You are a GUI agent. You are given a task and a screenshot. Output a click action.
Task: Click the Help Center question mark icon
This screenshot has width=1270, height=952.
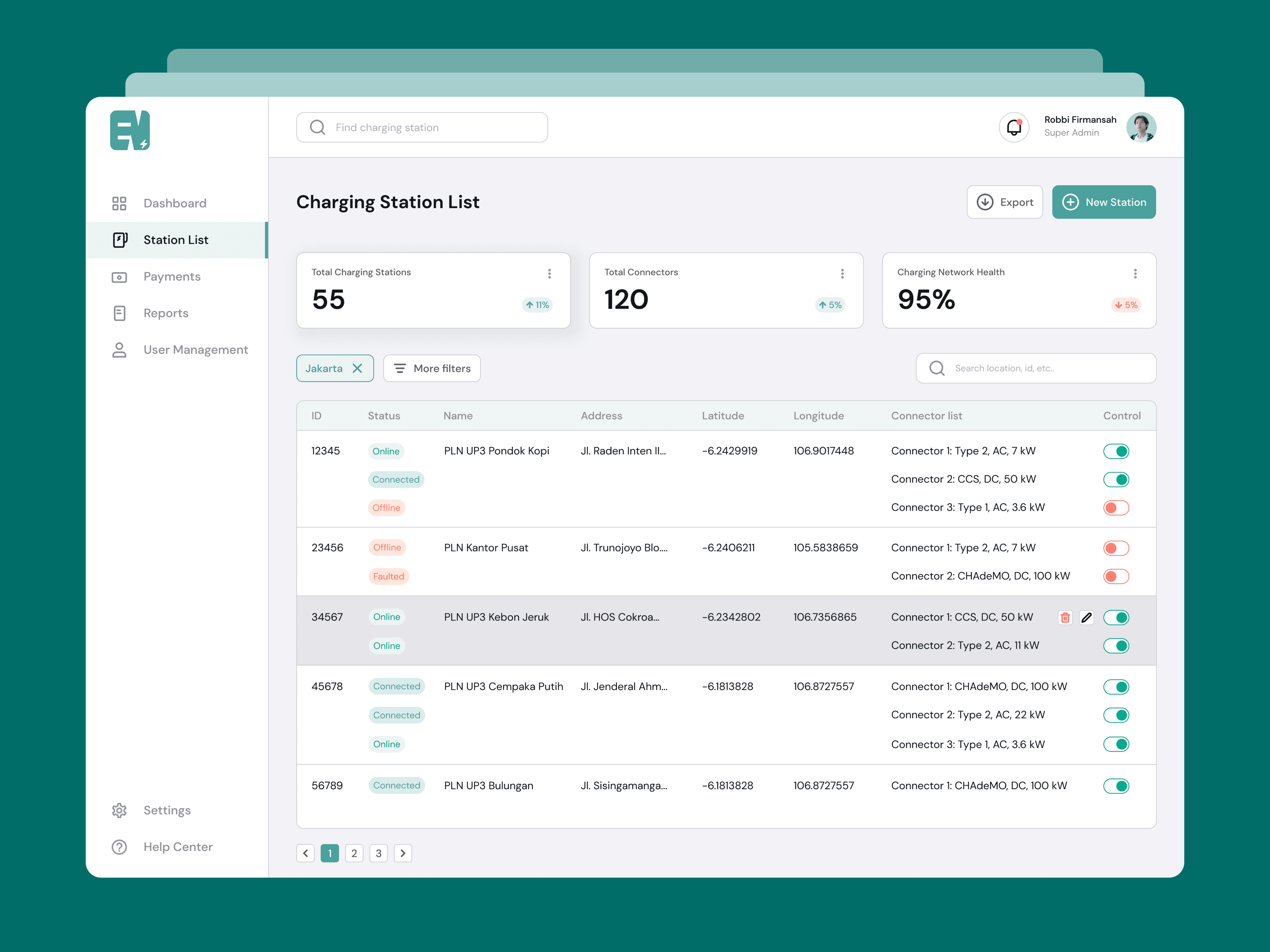pyautogui.click(x=119, y=847)
